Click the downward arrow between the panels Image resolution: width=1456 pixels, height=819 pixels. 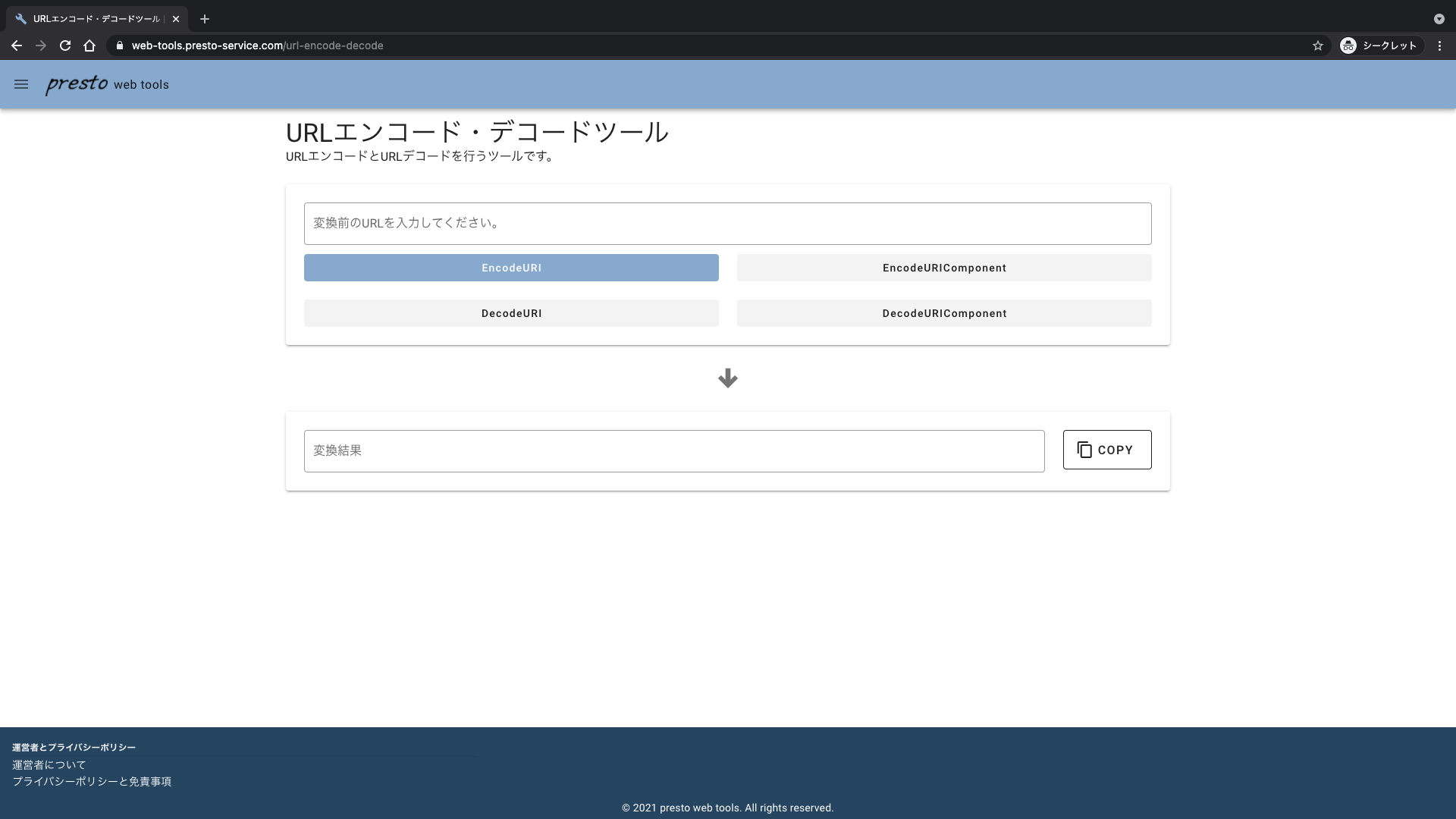tap(727, 378)
